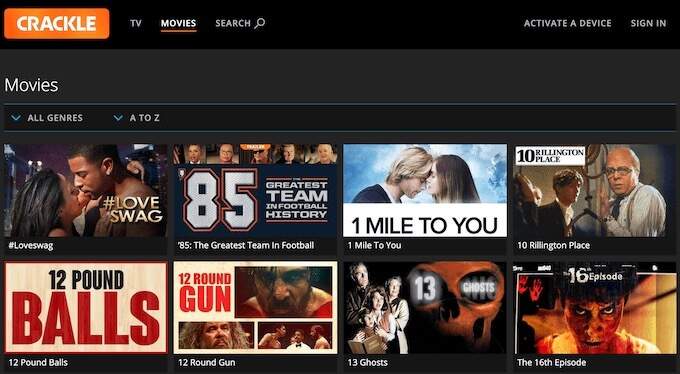Select the MOVIES tab
The width and height of the screenshot is (680, 374).
(178, 23)
